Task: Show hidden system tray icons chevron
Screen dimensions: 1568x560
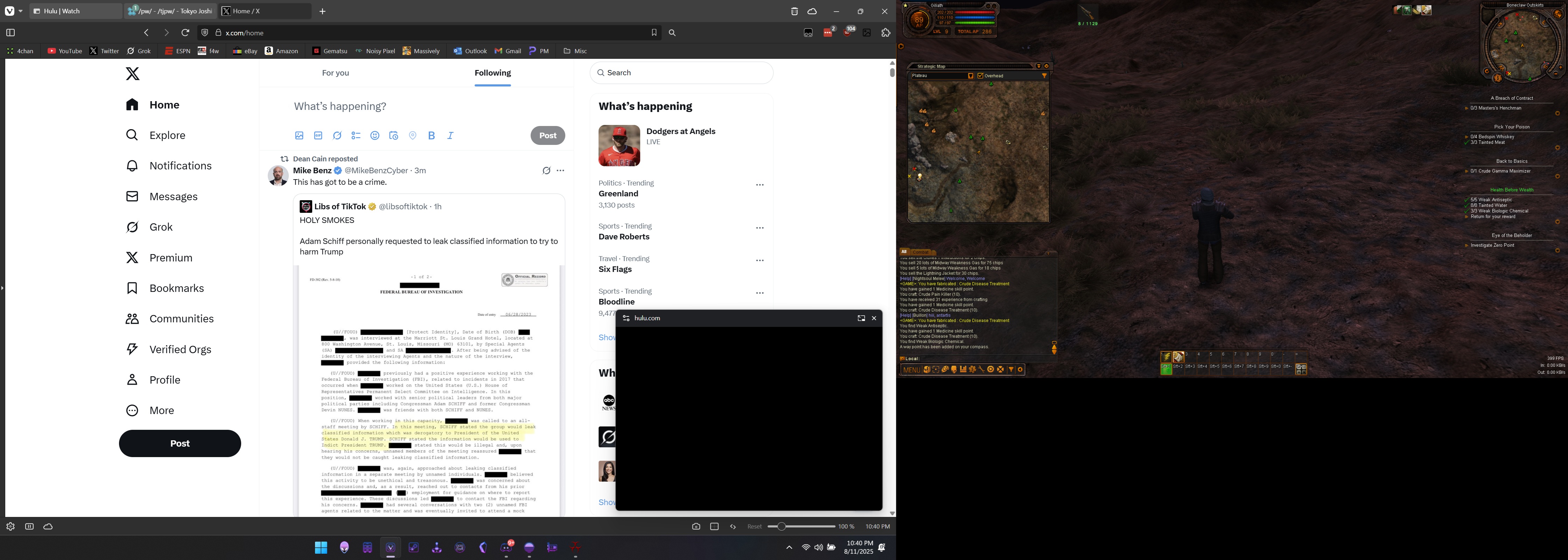Action: click(x=789, y=547)
